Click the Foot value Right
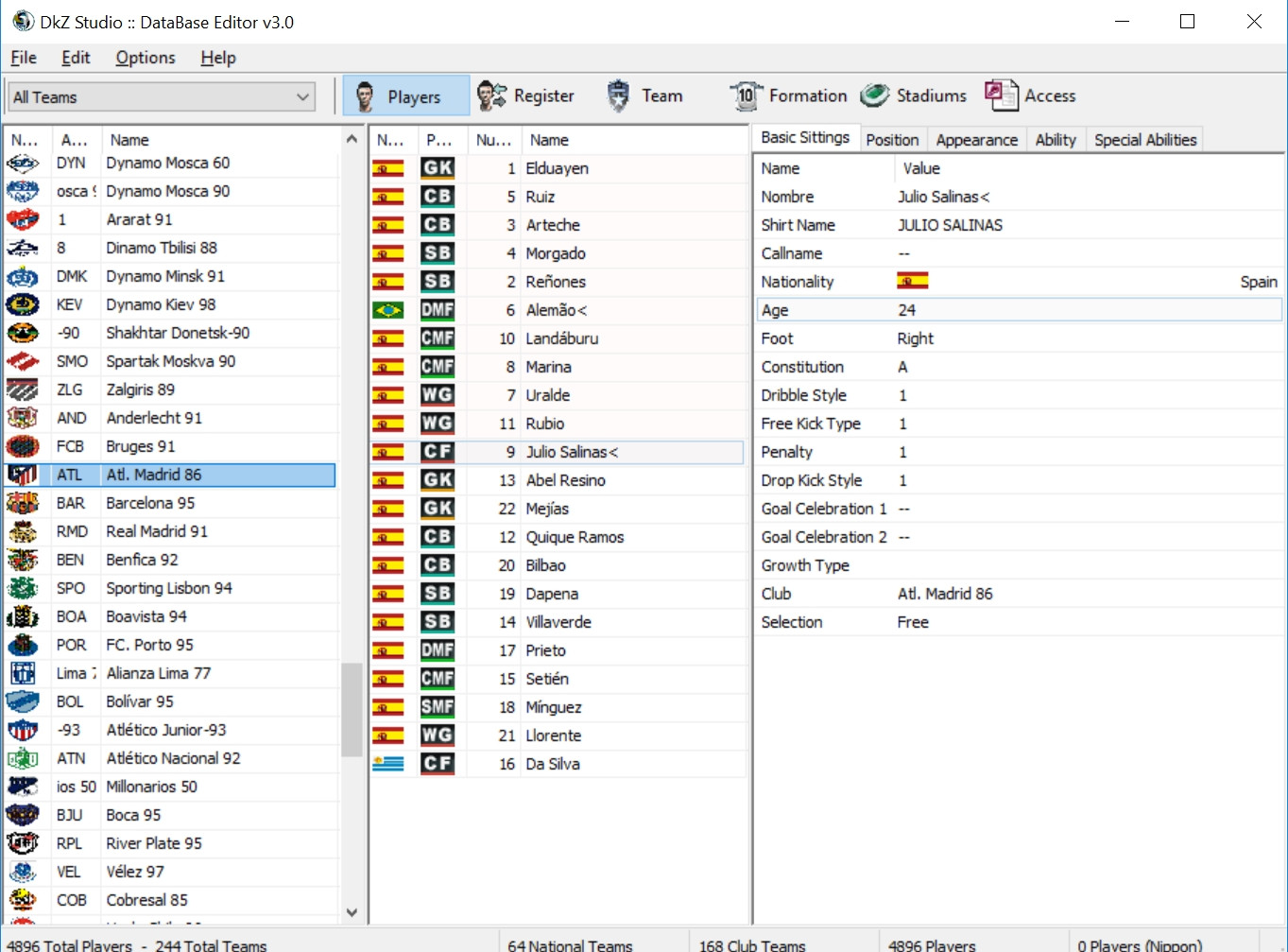 tap(915, 338)
